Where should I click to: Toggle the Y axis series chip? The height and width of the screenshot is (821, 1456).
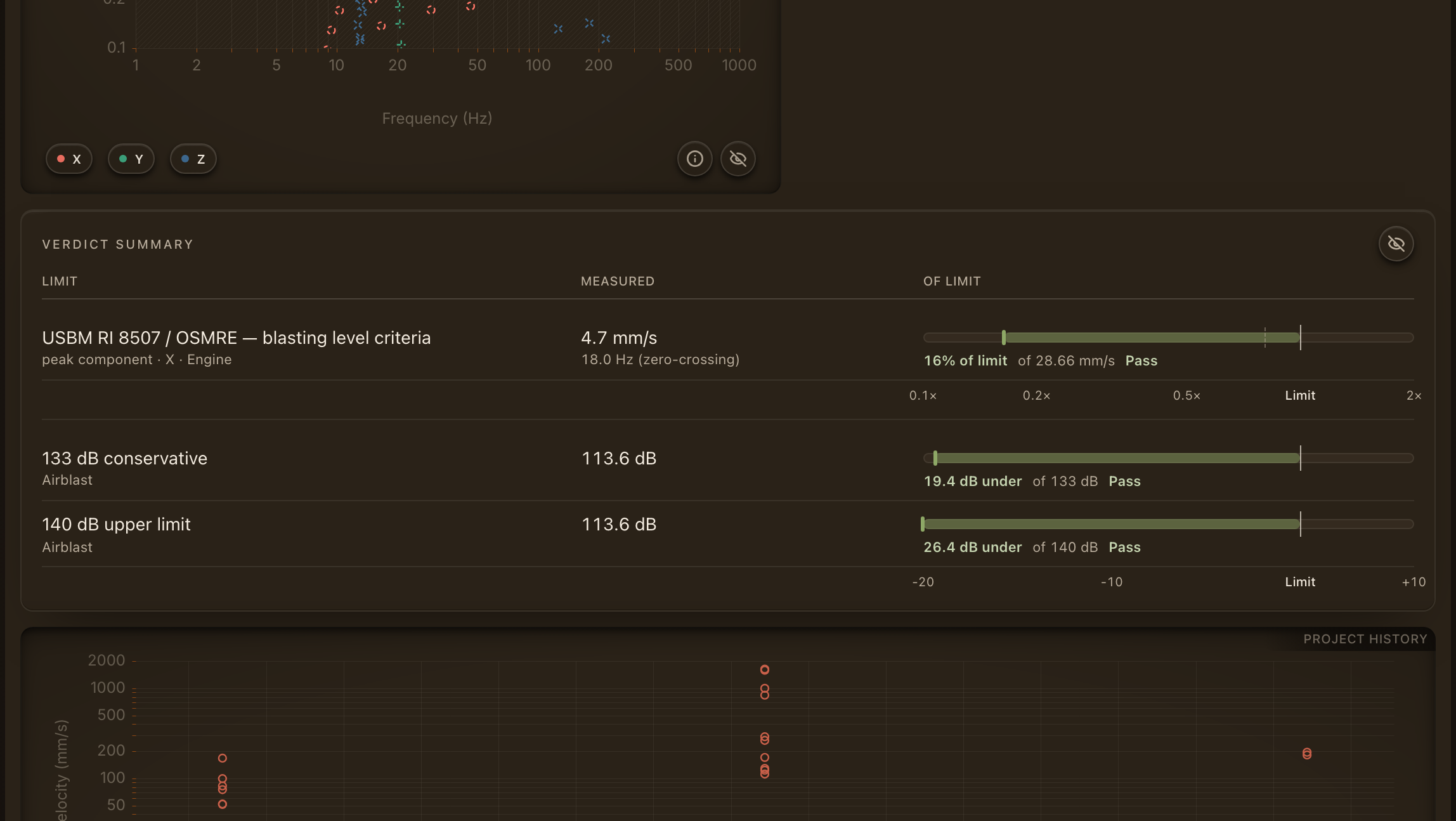pos(131,159)
